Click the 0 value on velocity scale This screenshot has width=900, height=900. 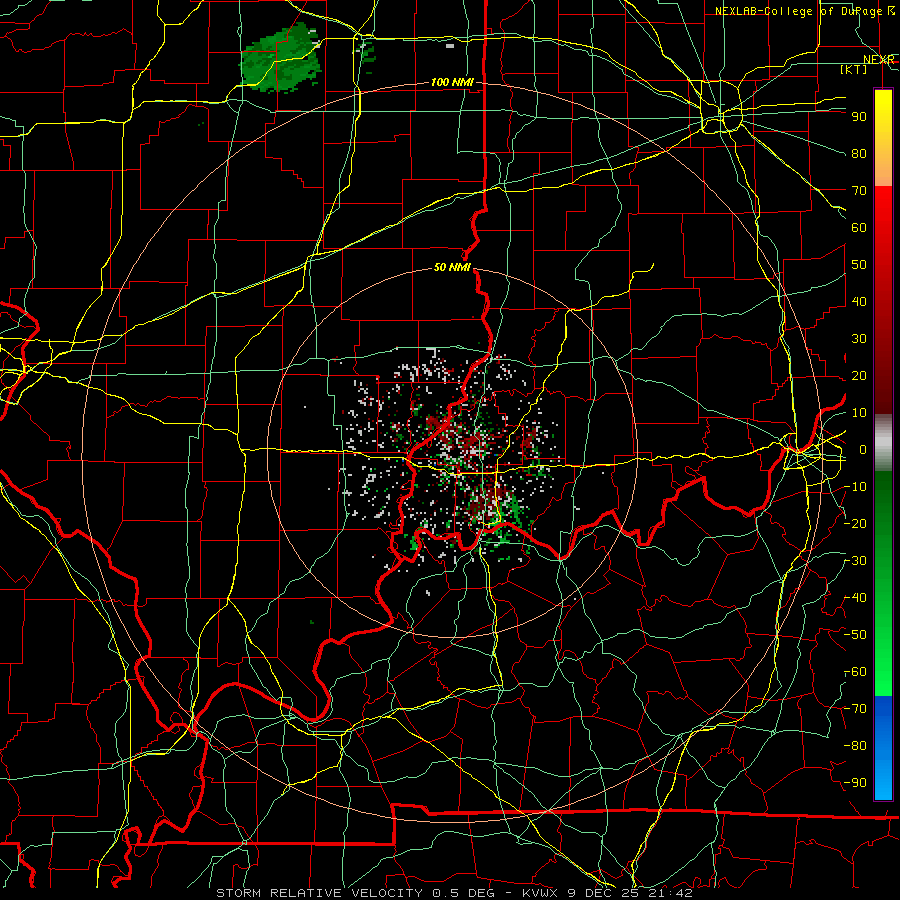[x=863, y=450]
